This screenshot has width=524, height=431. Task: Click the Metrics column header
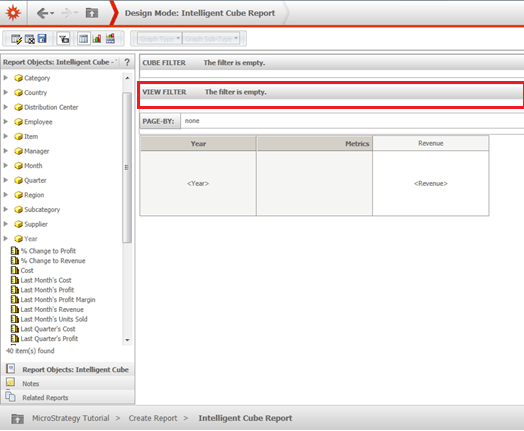(314, 144)
